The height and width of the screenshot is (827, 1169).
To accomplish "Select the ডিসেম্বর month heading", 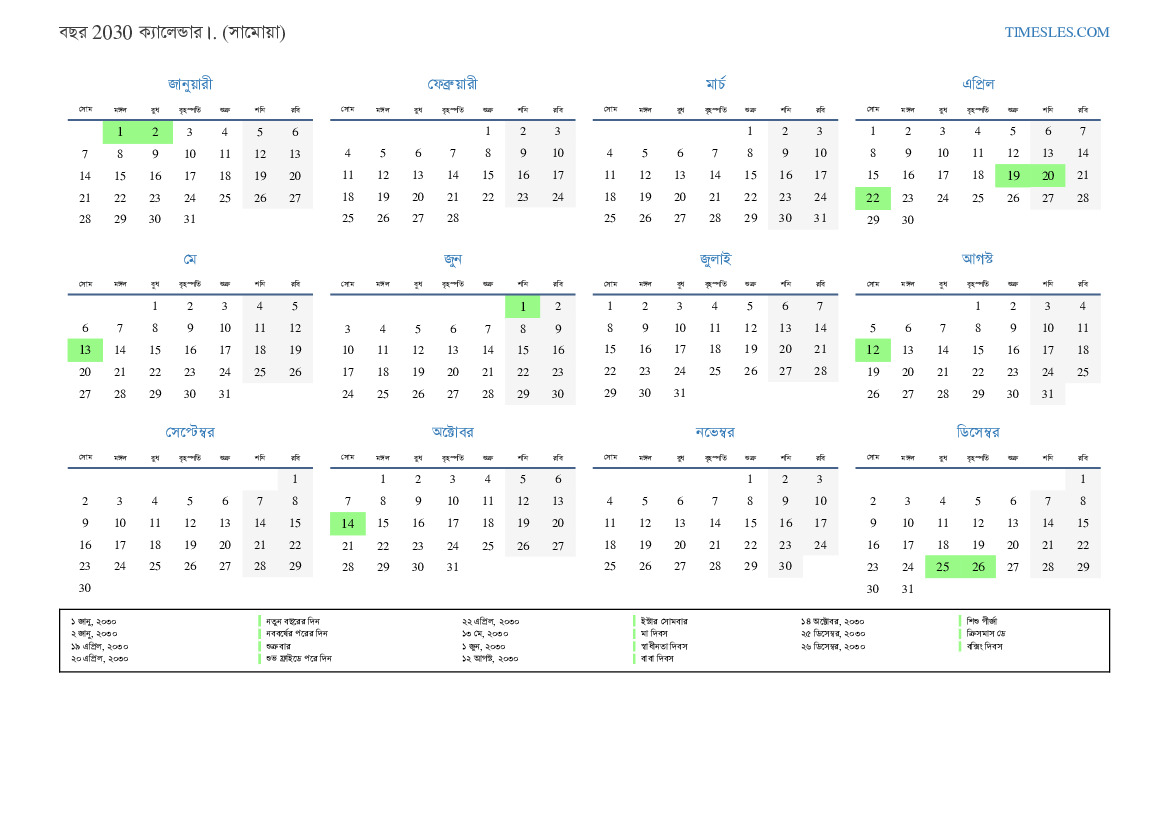I will (978, 433).
